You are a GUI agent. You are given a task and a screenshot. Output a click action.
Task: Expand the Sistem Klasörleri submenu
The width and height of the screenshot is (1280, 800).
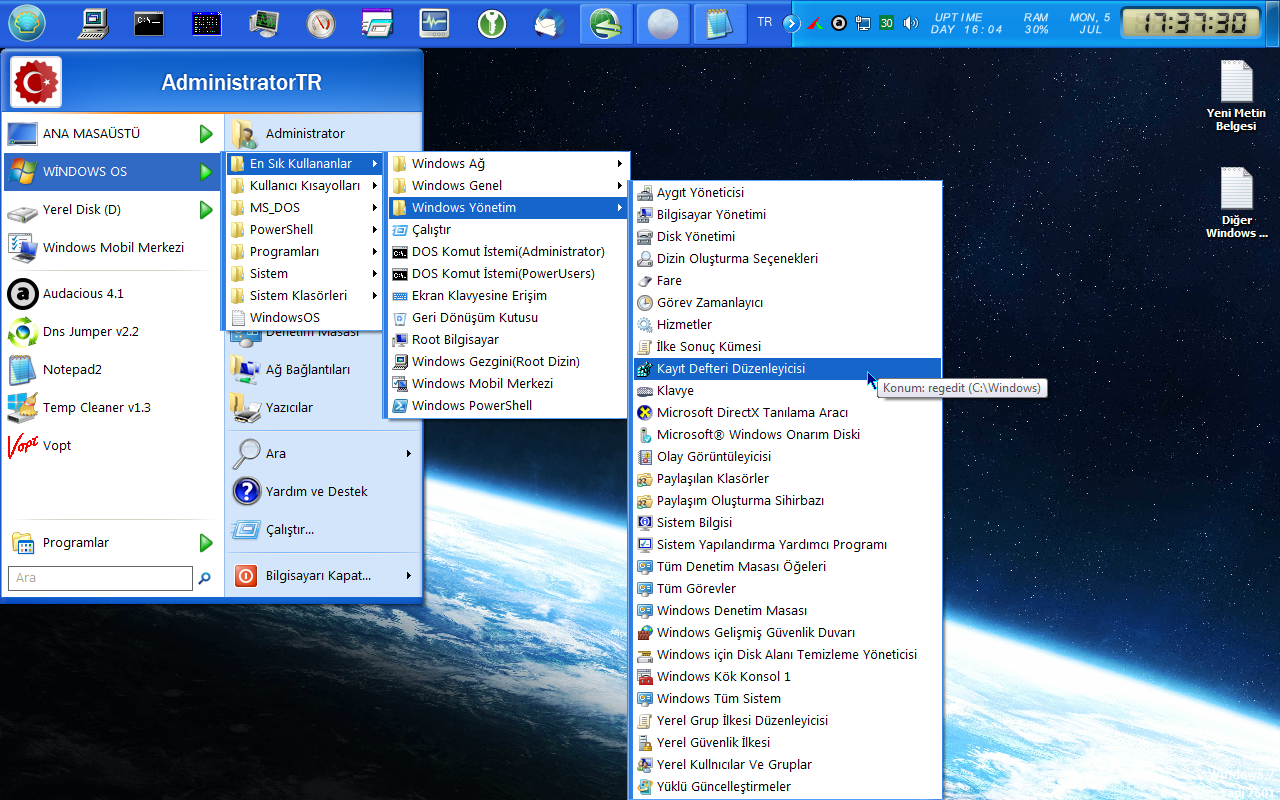(x=304, y=296)
